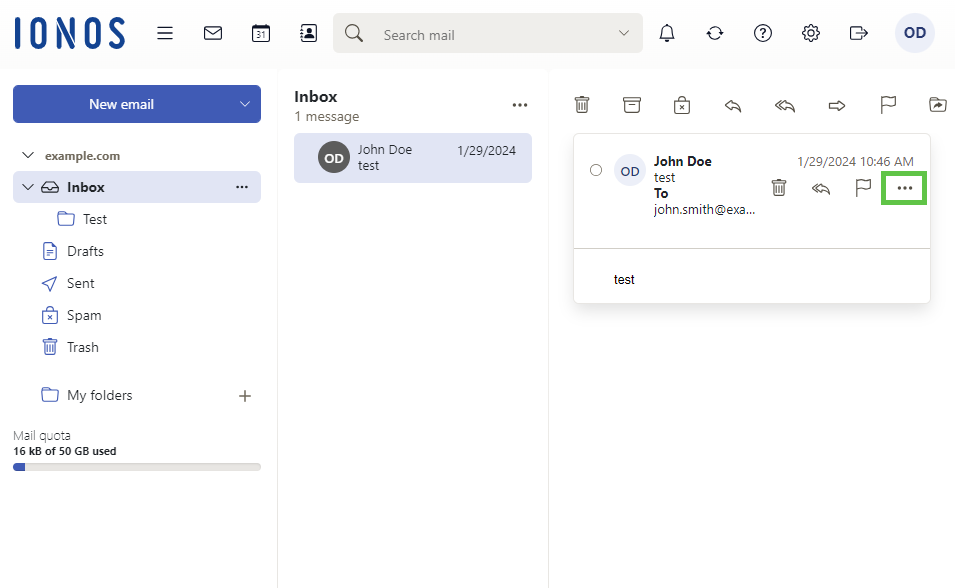The height and width of the screenshot is (588, 955).
Task: Archive the message using toolbar archive icon
Action: click(x=631, y=105)
